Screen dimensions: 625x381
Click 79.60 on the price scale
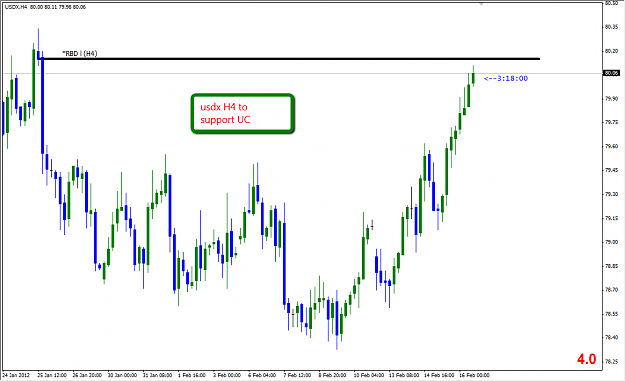611,146
